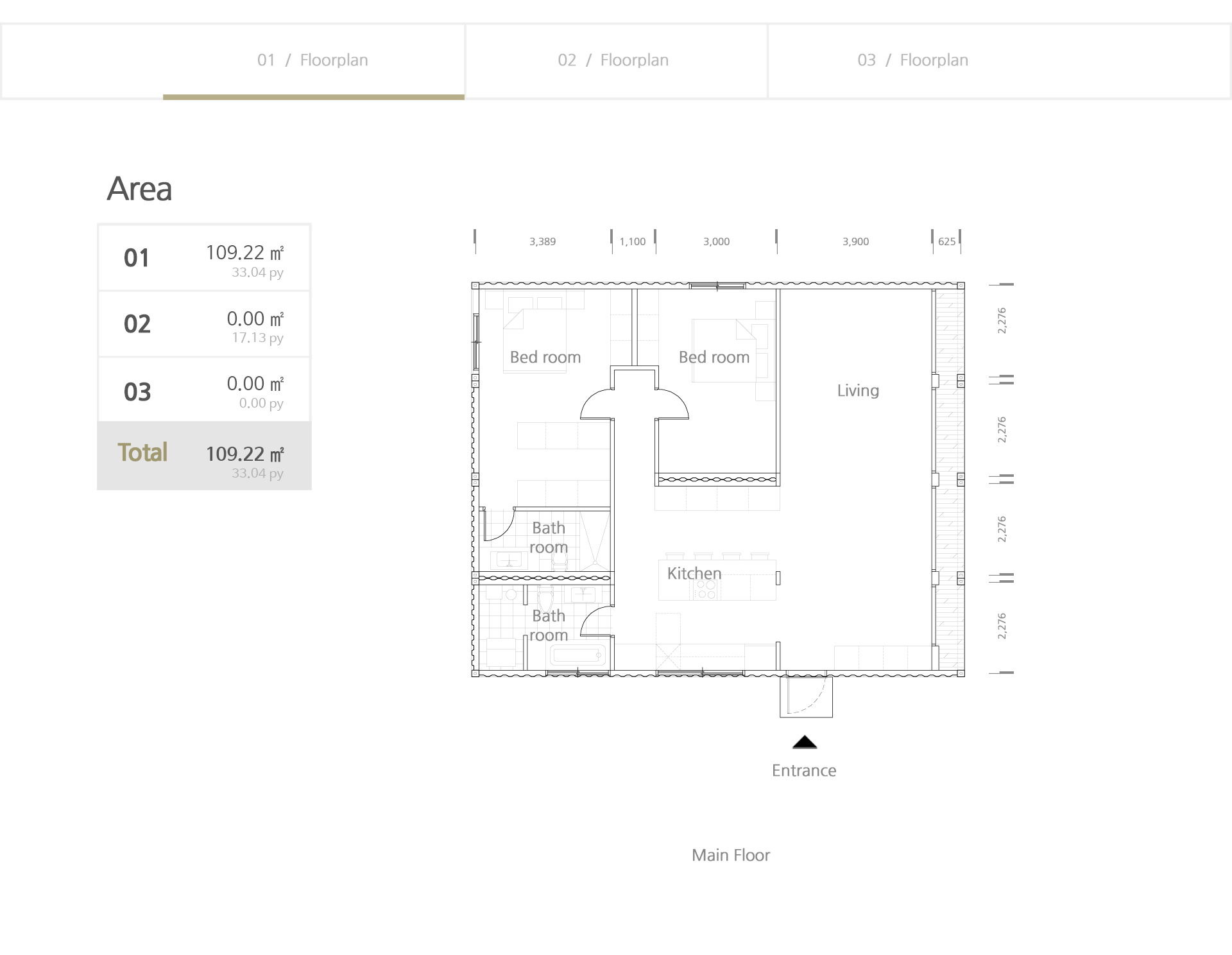Click the bathtub symbol in lower bathroom
1232x955 pixels.
coord(577,656)
